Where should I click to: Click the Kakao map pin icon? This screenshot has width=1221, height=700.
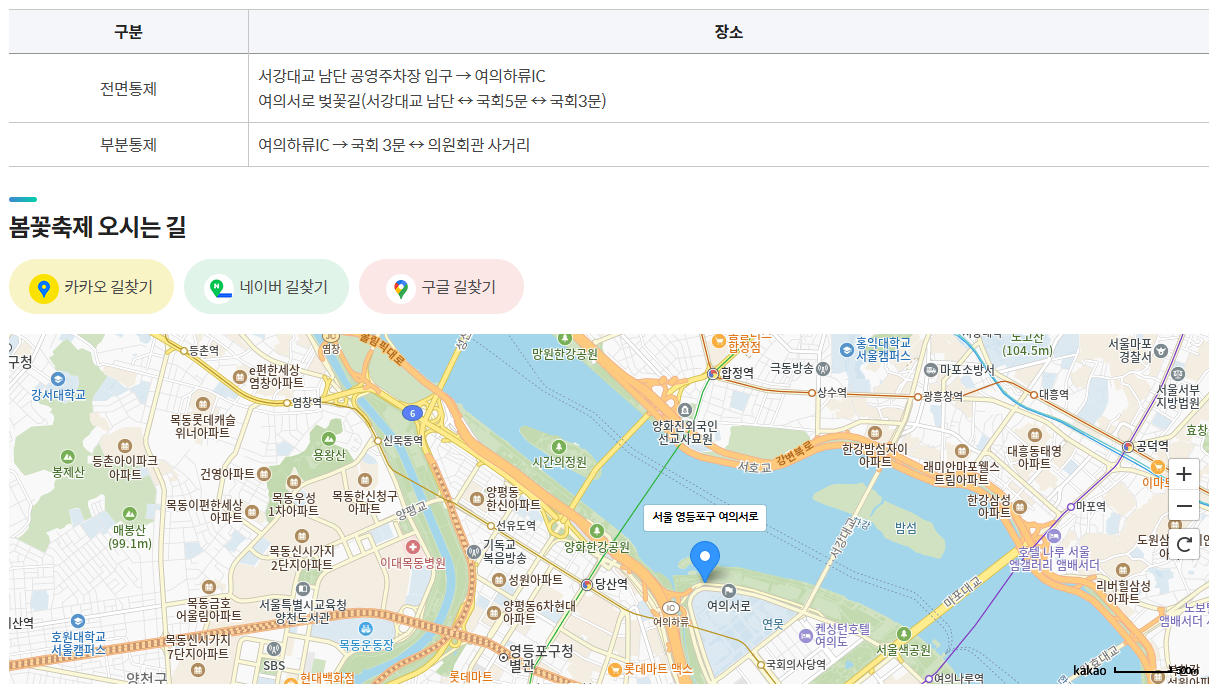[x=43, y=288]
